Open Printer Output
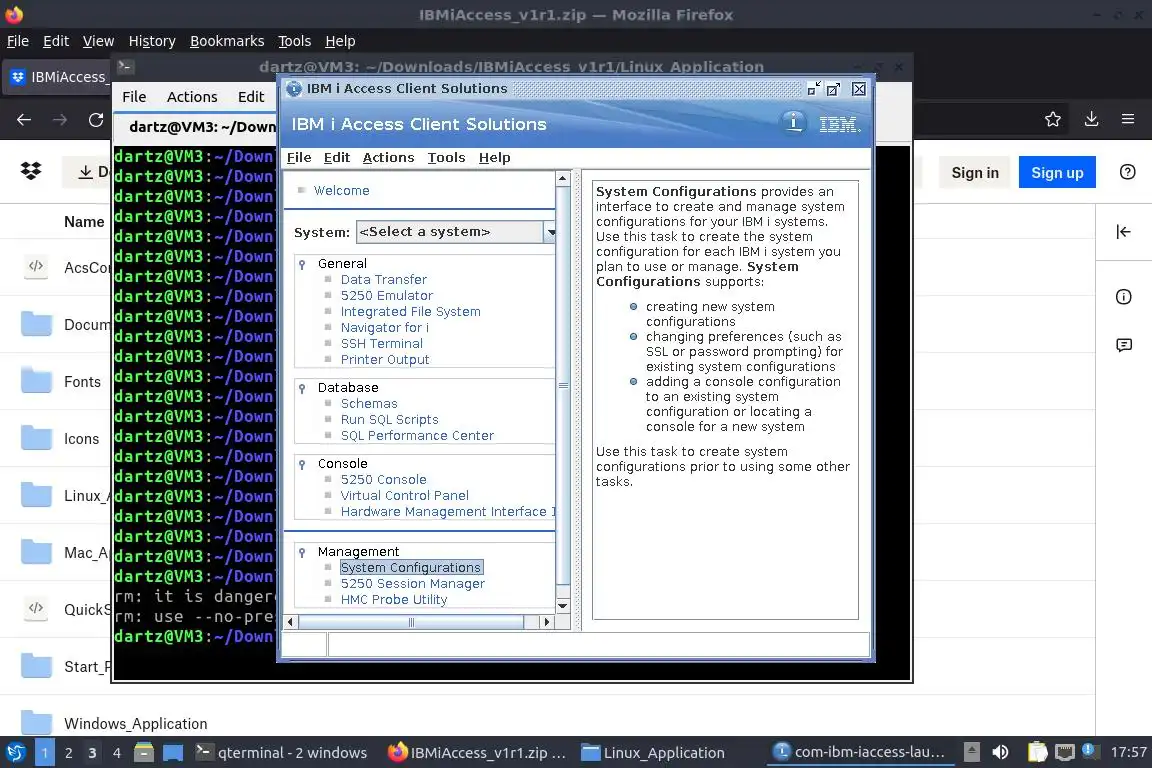 [385, 360]
